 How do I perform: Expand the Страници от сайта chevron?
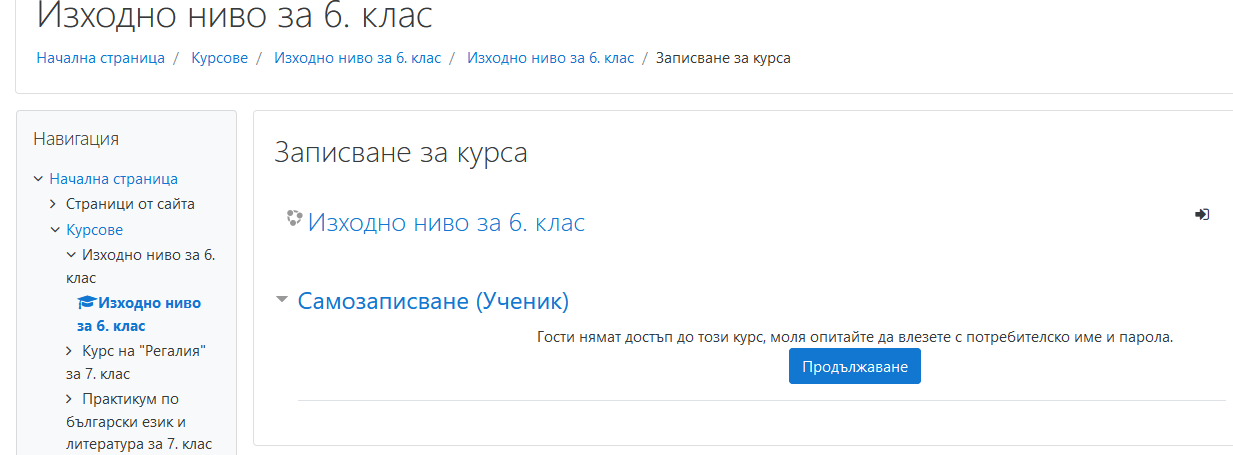[55, 204]
